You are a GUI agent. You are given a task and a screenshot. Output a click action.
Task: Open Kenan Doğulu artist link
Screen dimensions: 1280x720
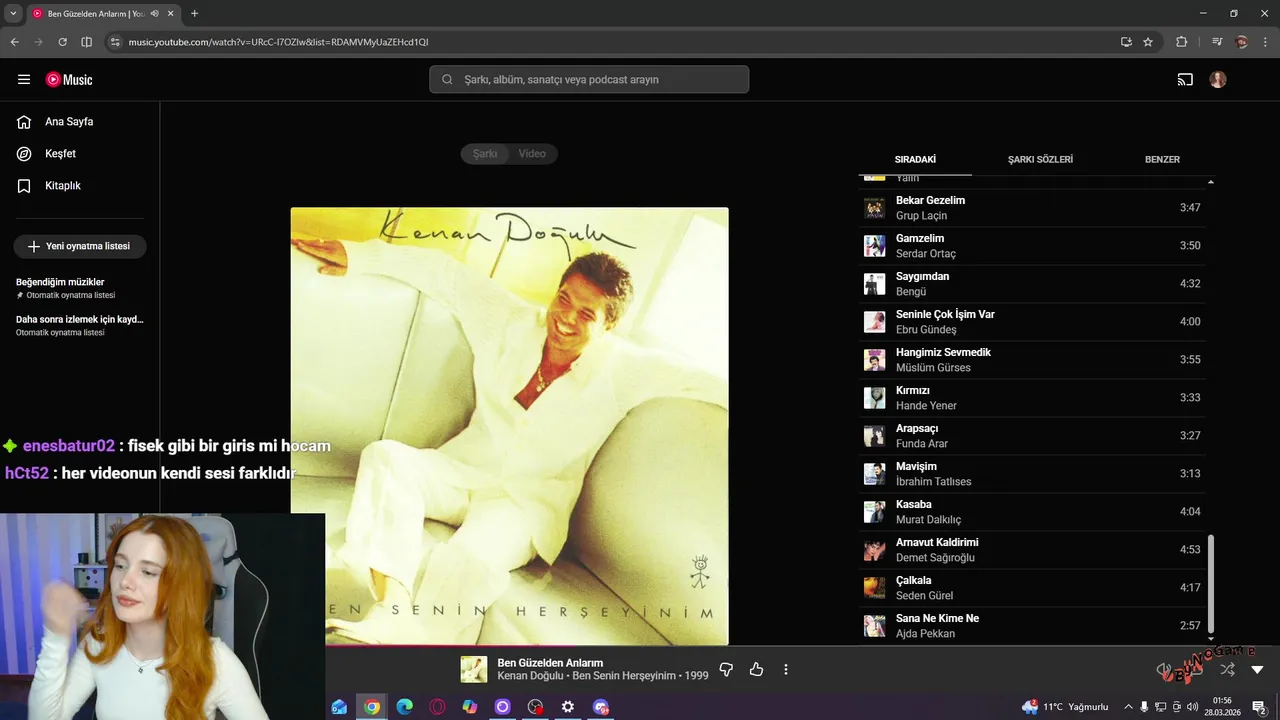(x=530, y=676)
